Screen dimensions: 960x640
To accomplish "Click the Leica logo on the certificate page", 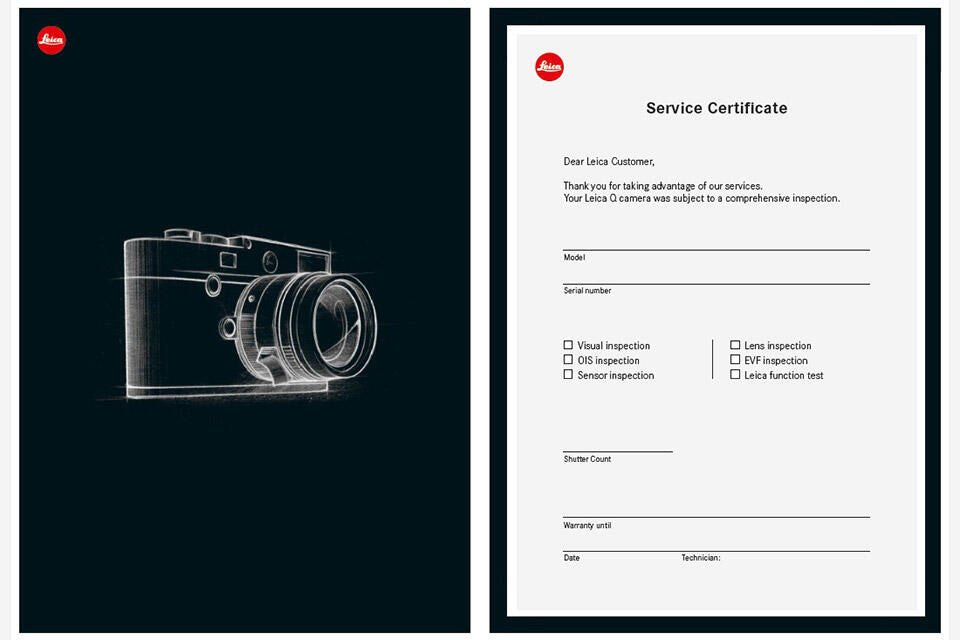I will click(x=549, y=67).
